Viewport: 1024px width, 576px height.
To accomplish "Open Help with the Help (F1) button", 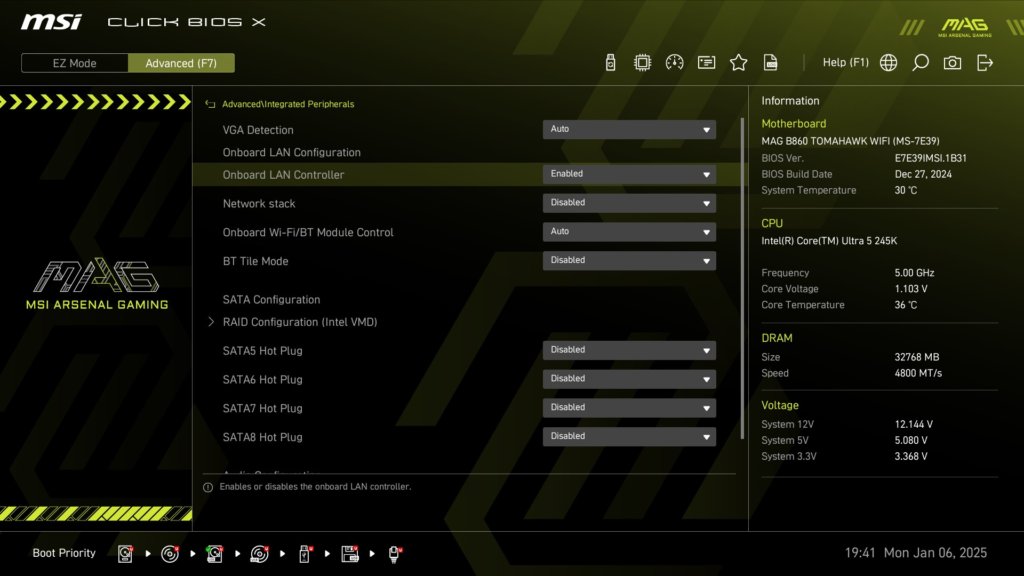I will tap(845, 62).
